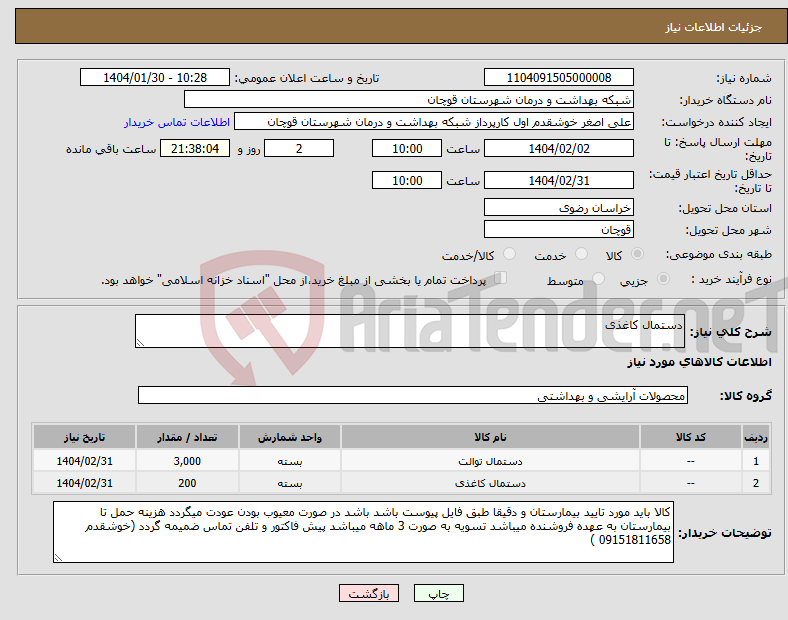Viewport: 788px width, 620px height.
Task: Select the کالا radio button
Action: (637, 254)
